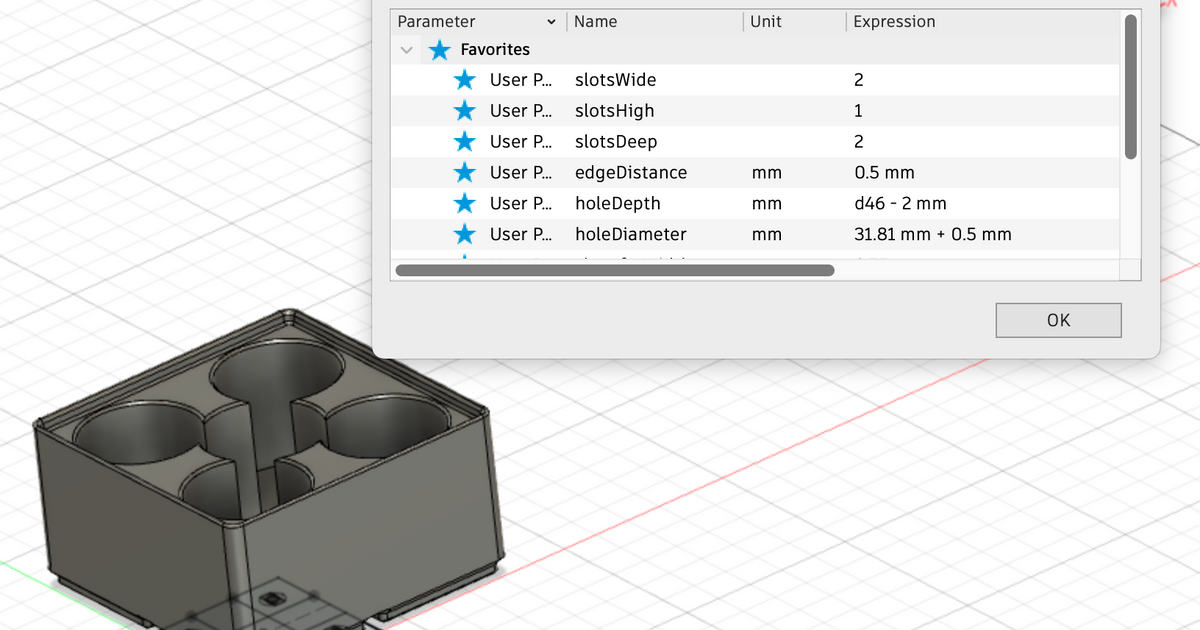
Task: Collapse the Favorites group chevron
Action: (x=407, y=49)
